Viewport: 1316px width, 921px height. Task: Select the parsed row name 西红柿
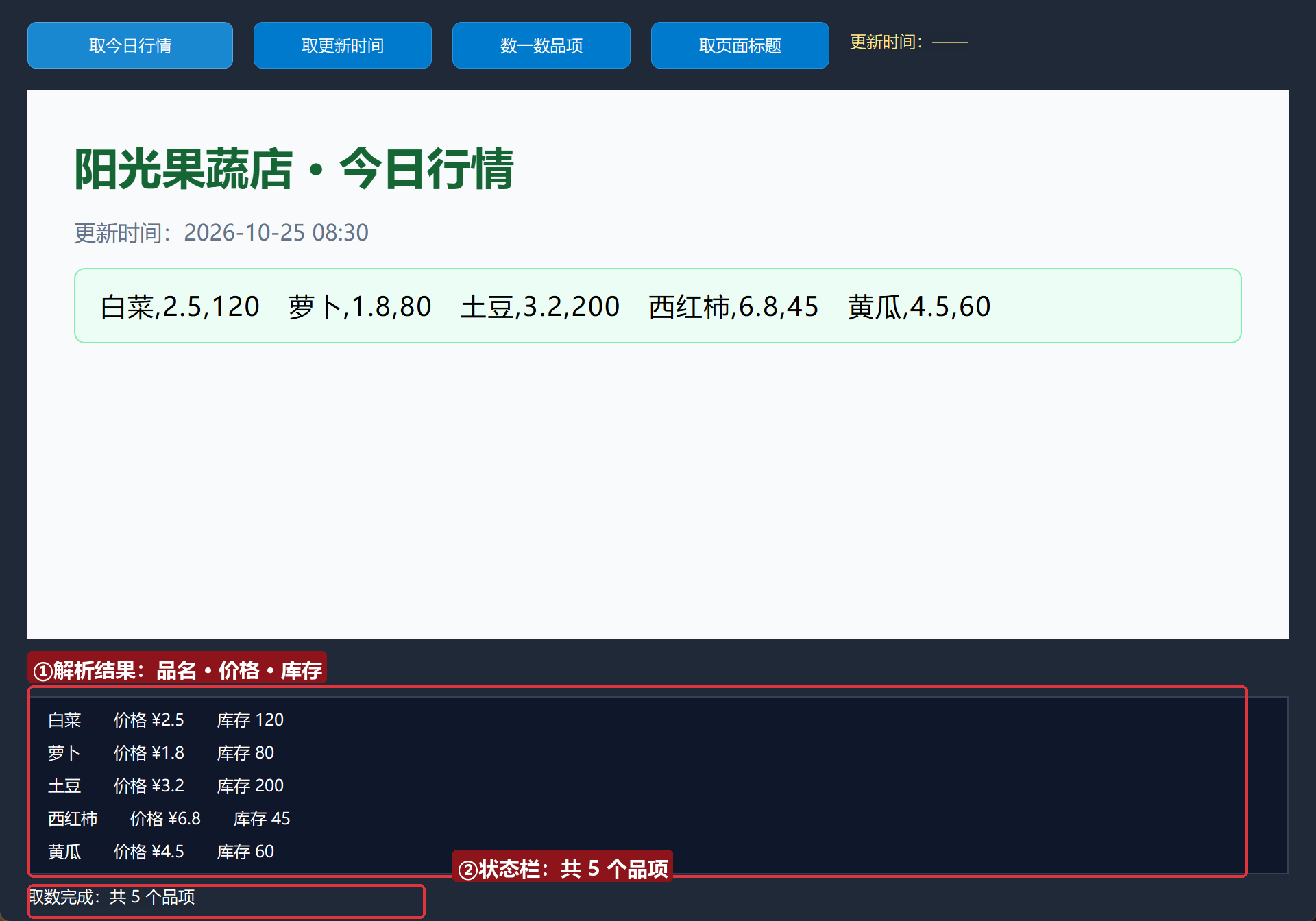[x=73, y=819]
